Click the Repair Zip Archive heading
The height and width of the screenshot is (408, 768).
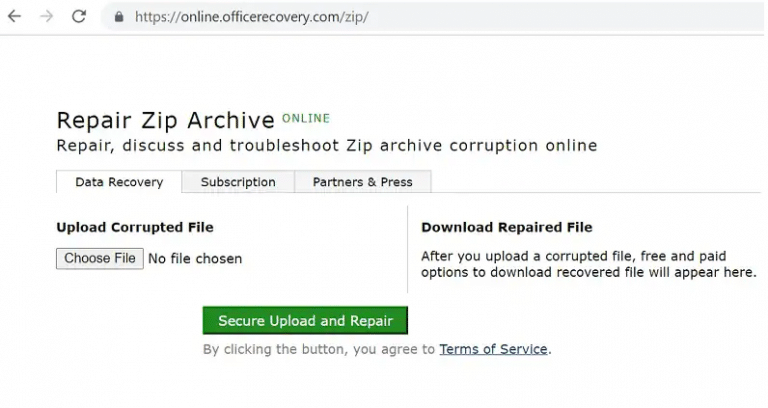[x=165, y=121]
